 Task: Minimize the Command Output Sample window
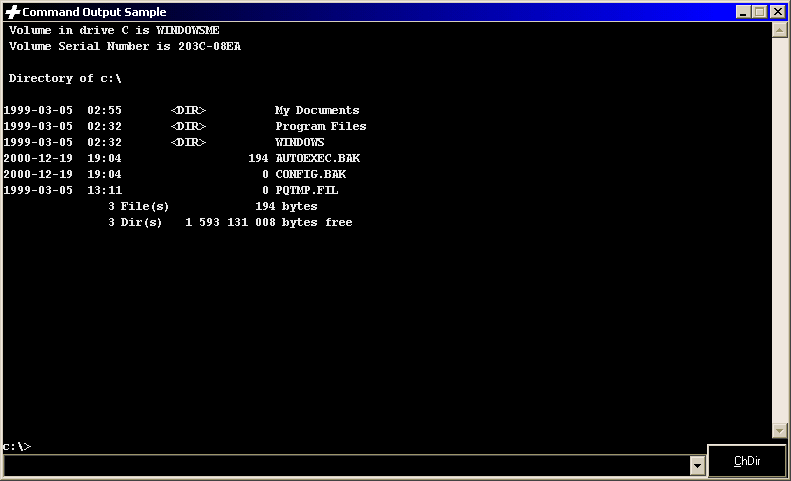pyautogui.click(x=743, y=12)
